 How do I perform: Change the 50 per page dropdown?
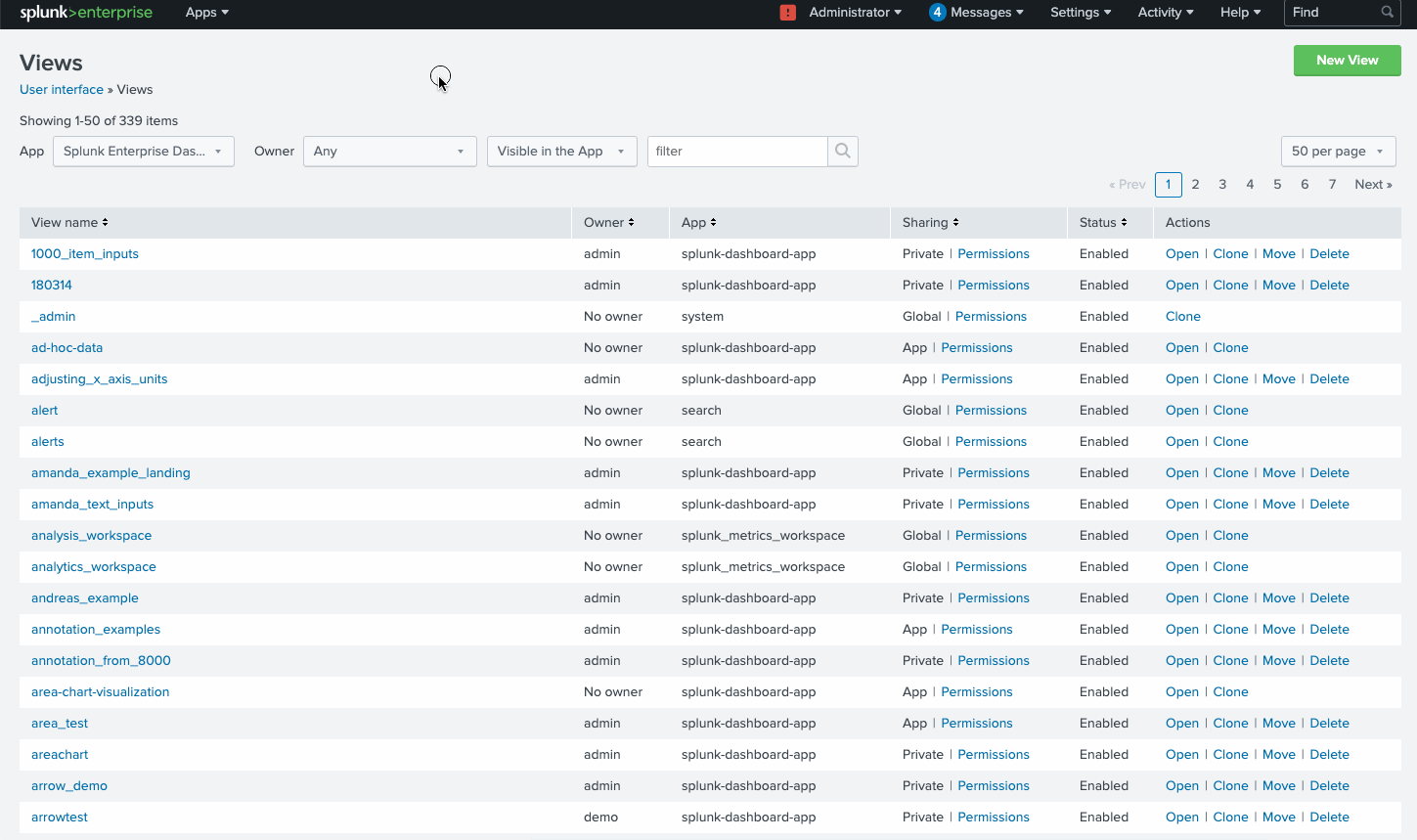tap(1337, 152)
